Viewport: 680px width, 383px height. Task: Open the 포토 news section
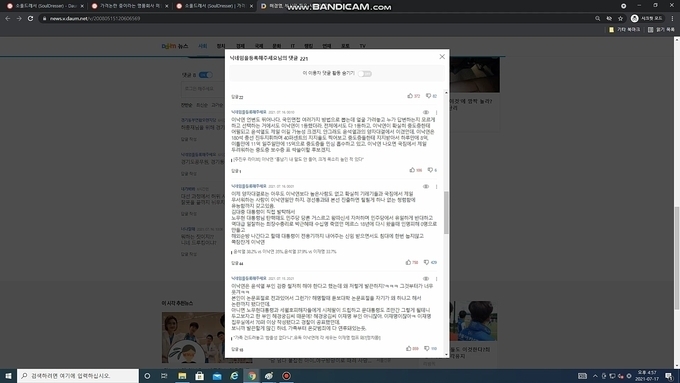[345, 46]
